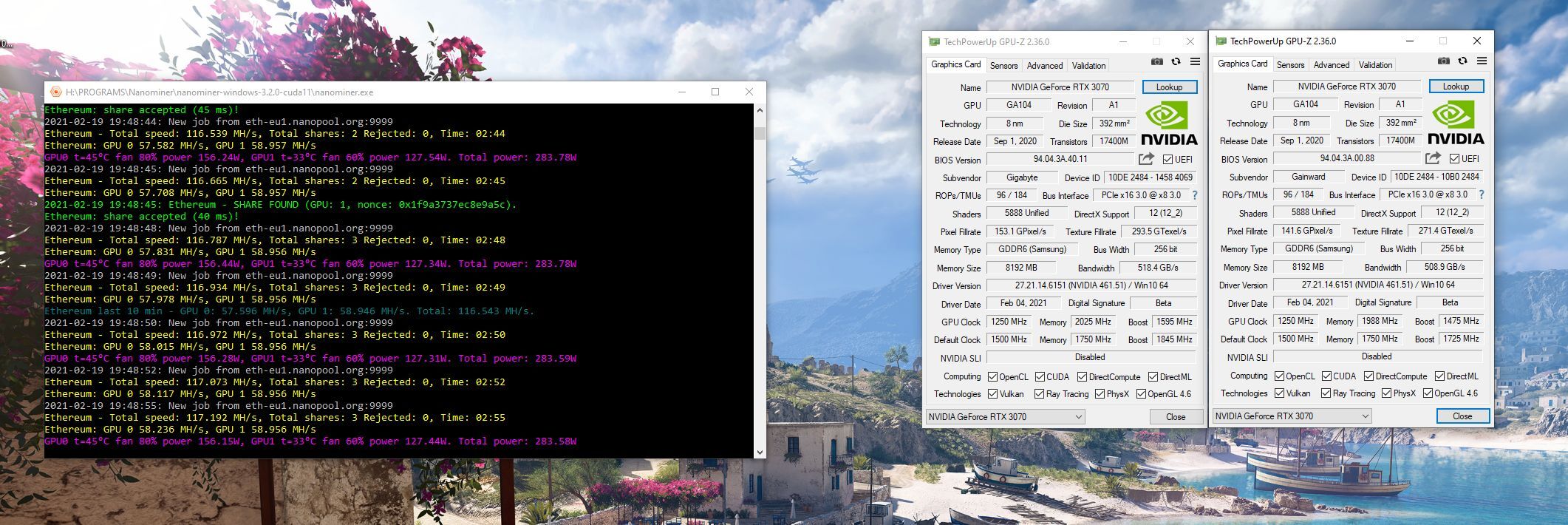
Task: Click BIOS version field 94.04.3A.40.11
Action: click(1060, 159)
